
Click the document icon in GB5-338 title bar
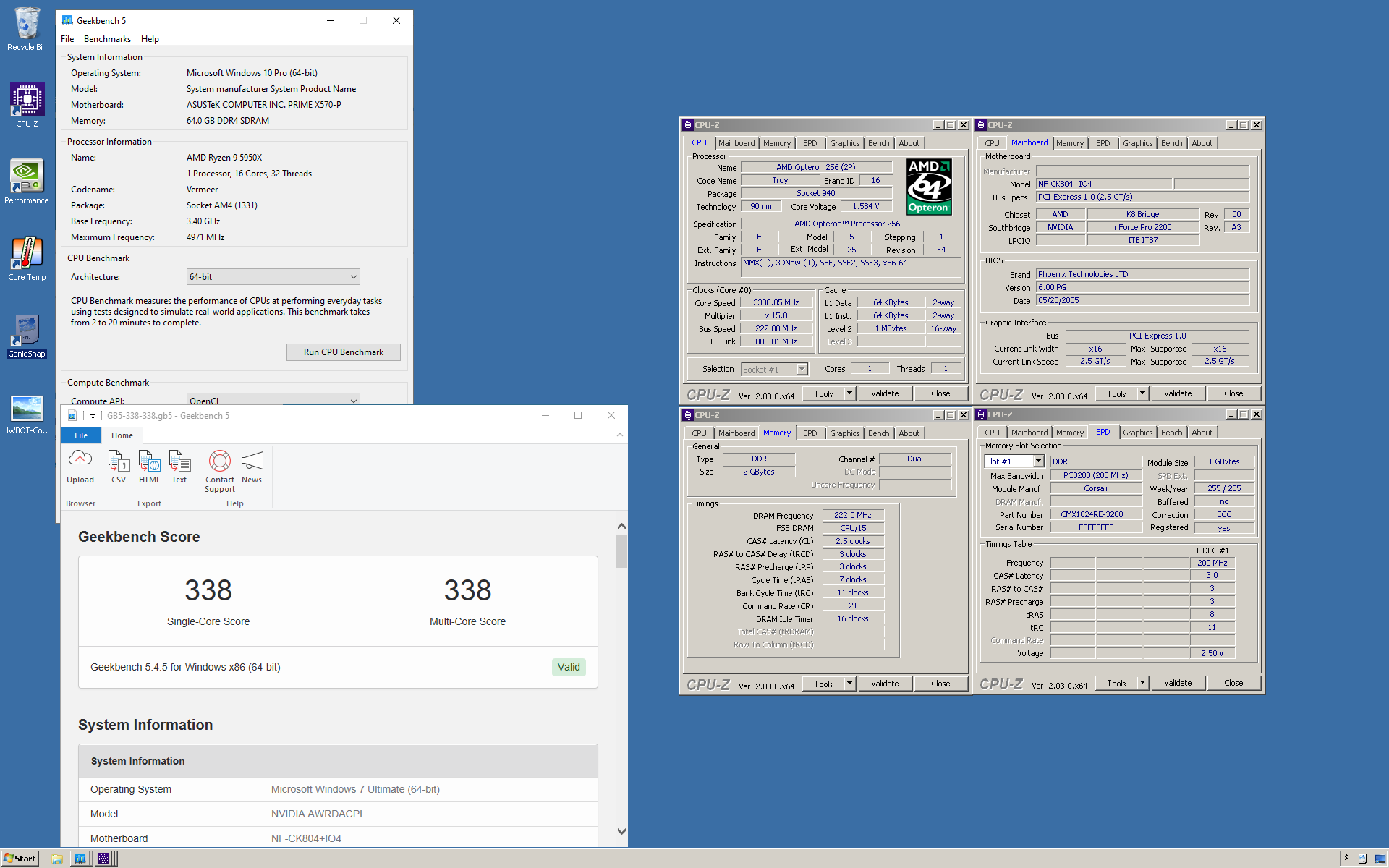click(72, 415)
